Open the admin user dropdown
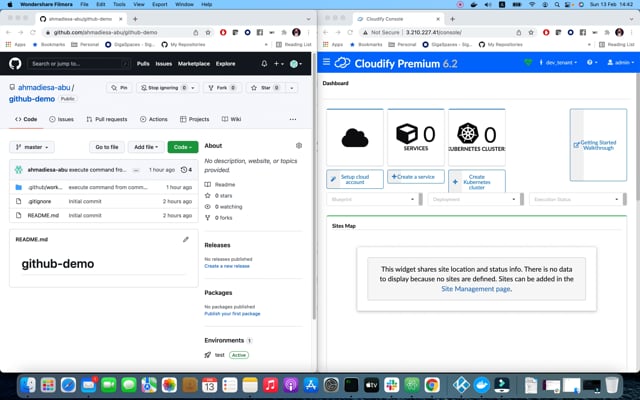 [621, 62]
